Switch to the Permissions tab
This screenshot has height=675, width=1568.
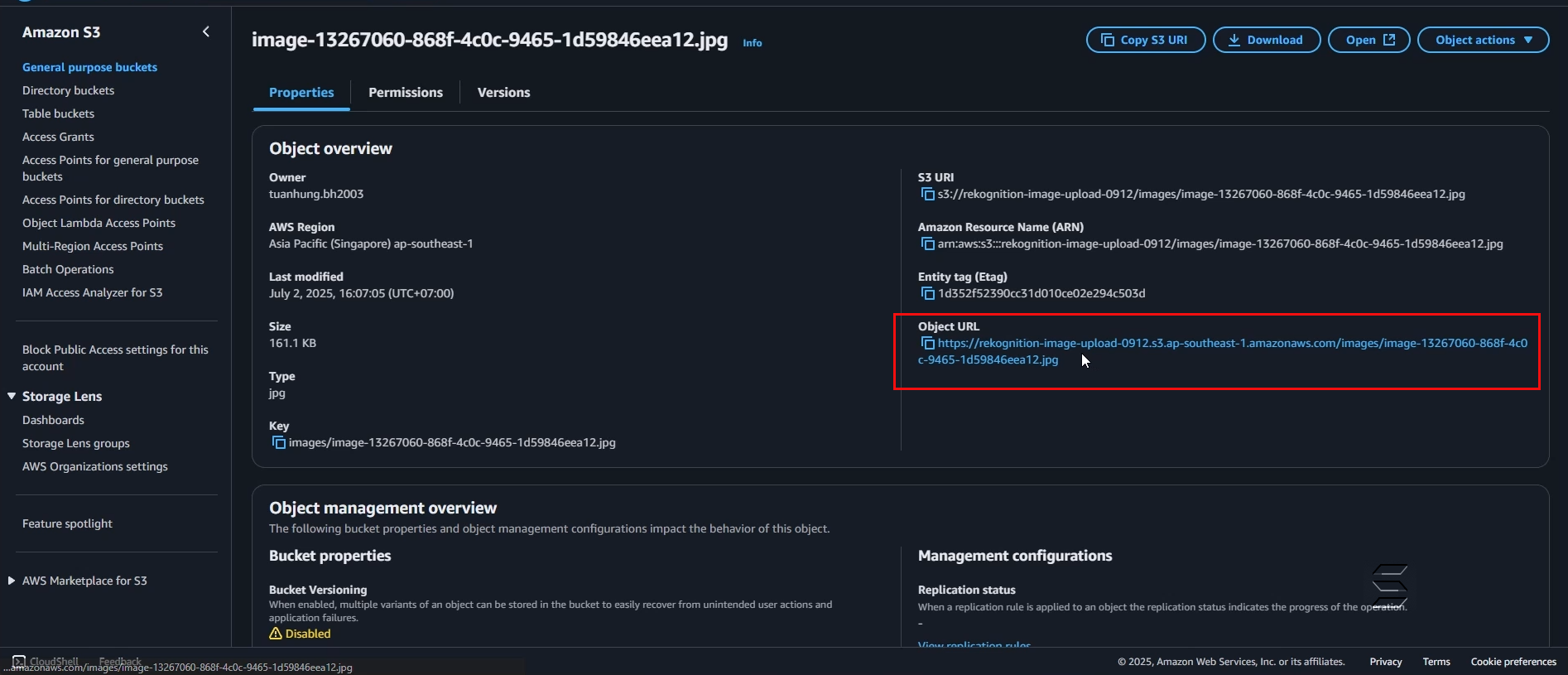[406, 93]
